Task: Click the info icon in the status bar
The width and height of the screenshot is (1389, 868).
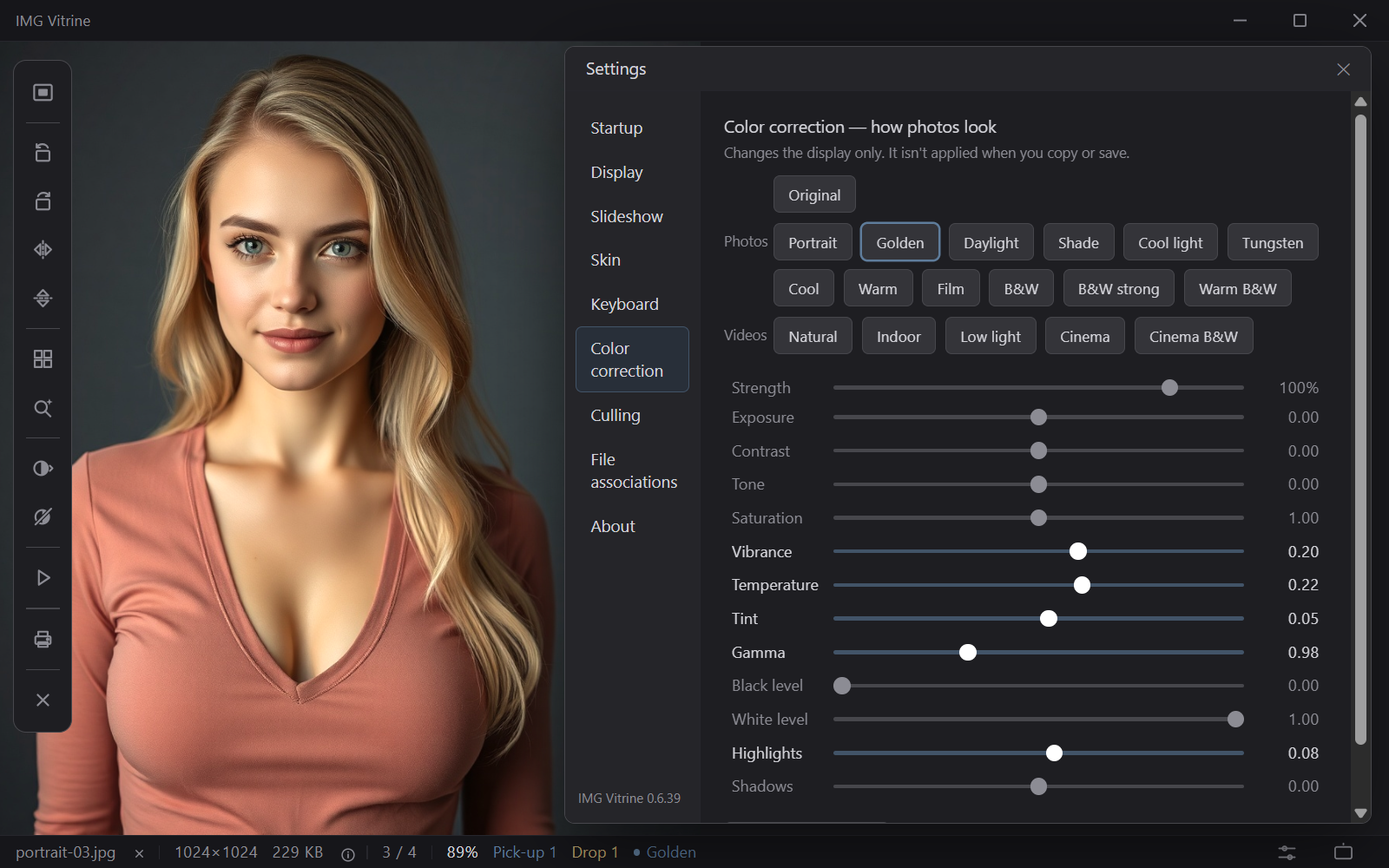Action: [348, 854]
